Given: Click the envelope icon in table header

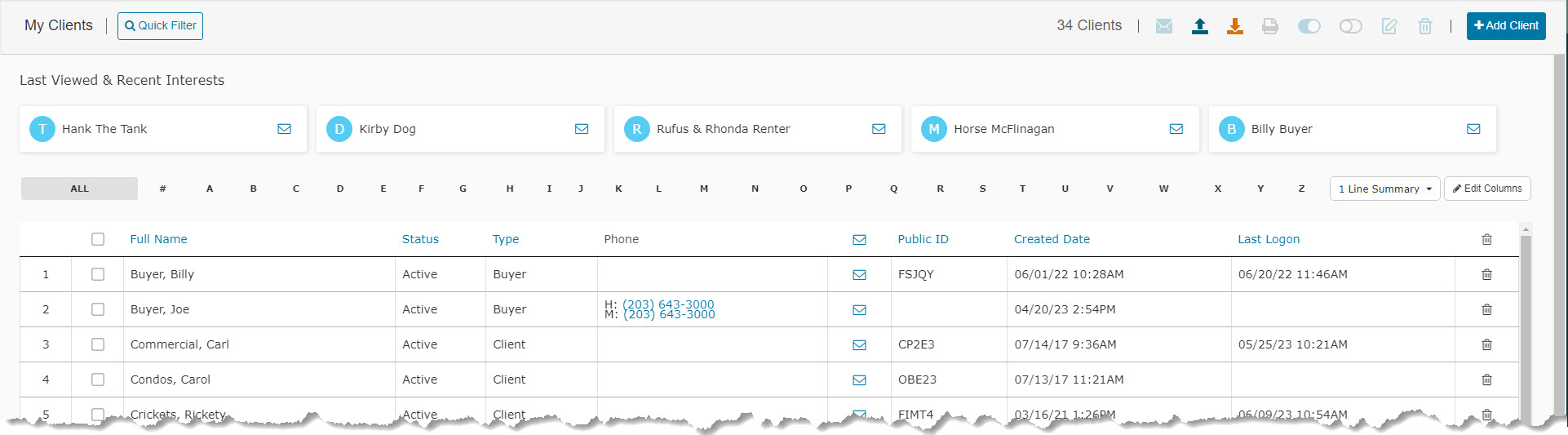Looking at the screenshot, I should [859, 239].
